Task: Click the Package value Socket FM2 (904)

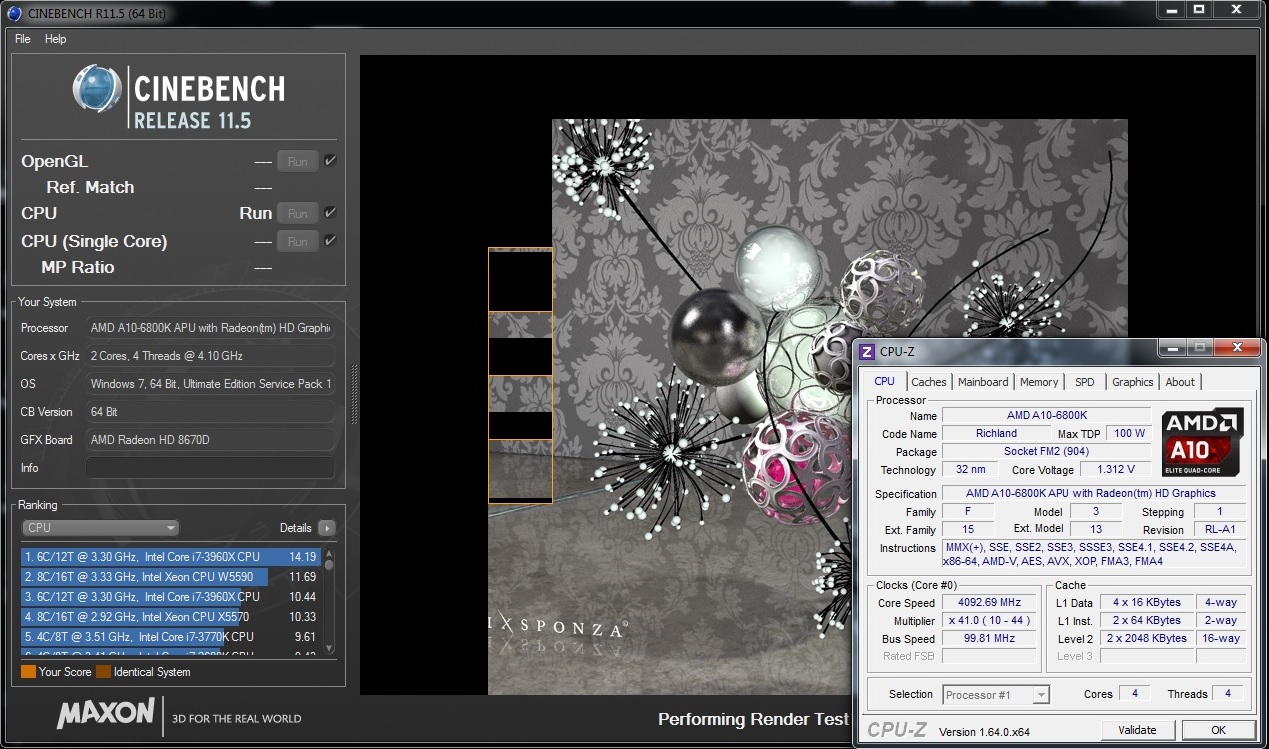Action: coord(1046,452)
